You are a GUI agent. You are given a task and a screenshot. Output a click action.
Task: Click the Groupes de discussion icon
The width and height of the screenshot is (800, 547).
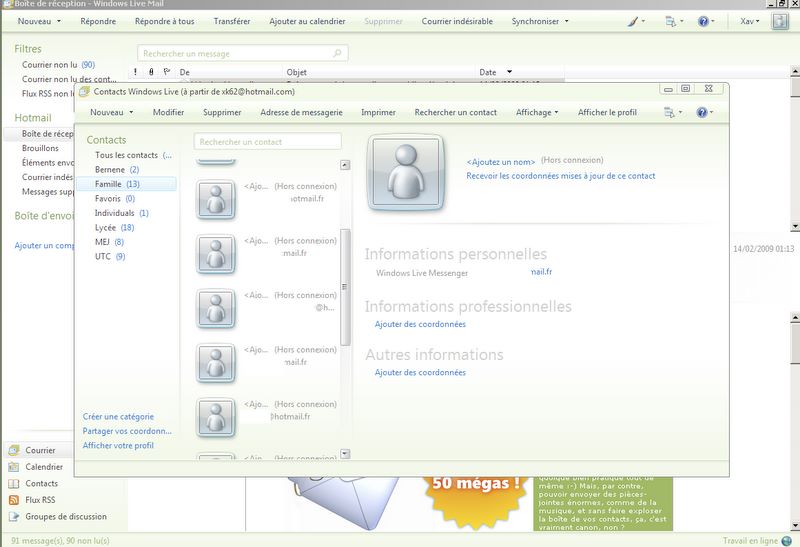coord(14,516)
